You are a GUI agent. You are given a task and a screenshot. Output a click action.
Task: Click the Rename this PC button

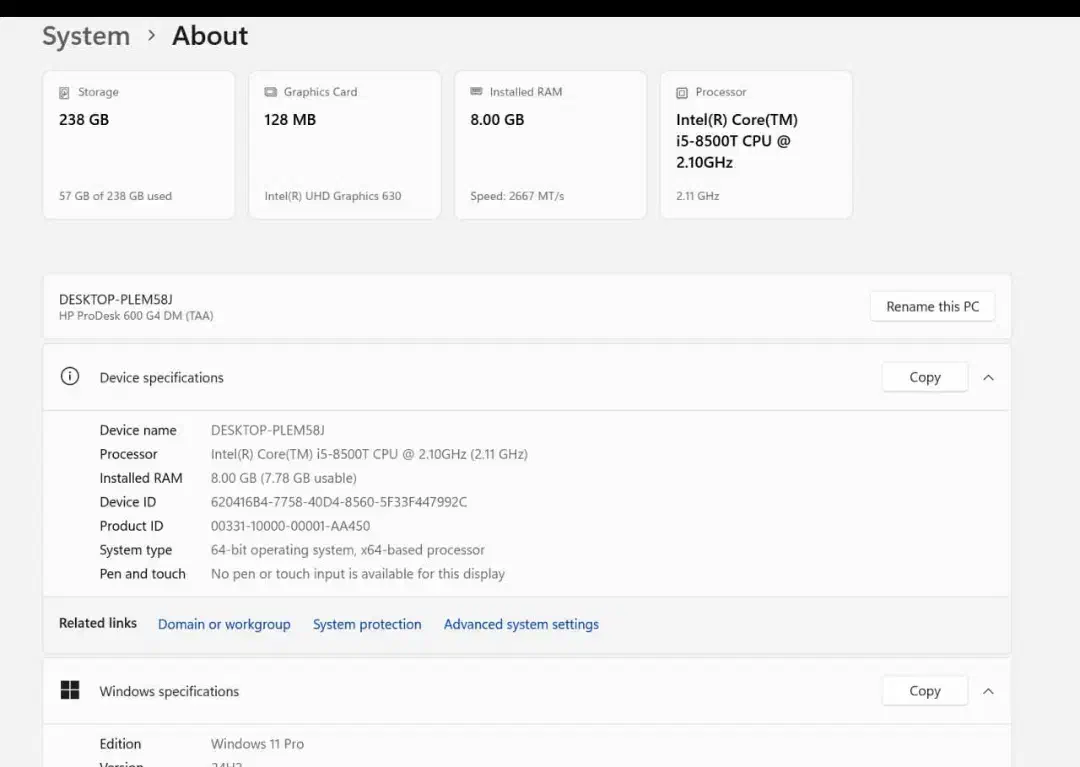click(932, 307)
